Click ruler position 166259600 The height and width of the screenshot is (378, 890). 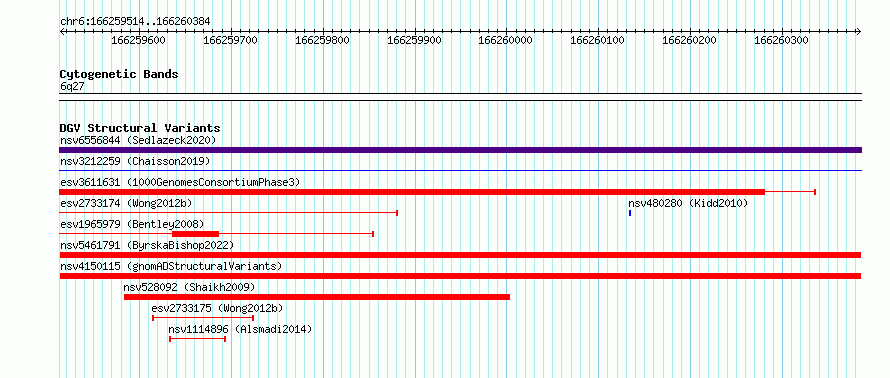(x=138, y=40)
